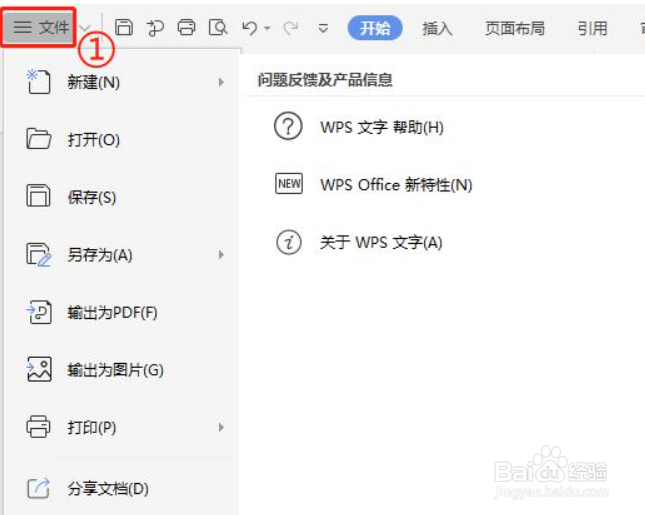
Task: Click the 问题反馈及产品信息 heading
Action: click(325, 80)
